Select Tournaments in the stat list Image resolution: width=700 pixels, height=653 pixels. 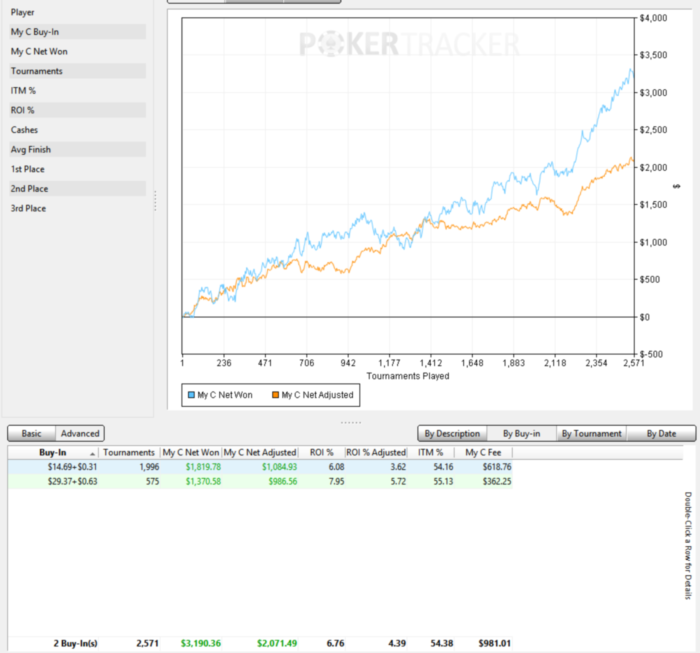coord(78,71)
